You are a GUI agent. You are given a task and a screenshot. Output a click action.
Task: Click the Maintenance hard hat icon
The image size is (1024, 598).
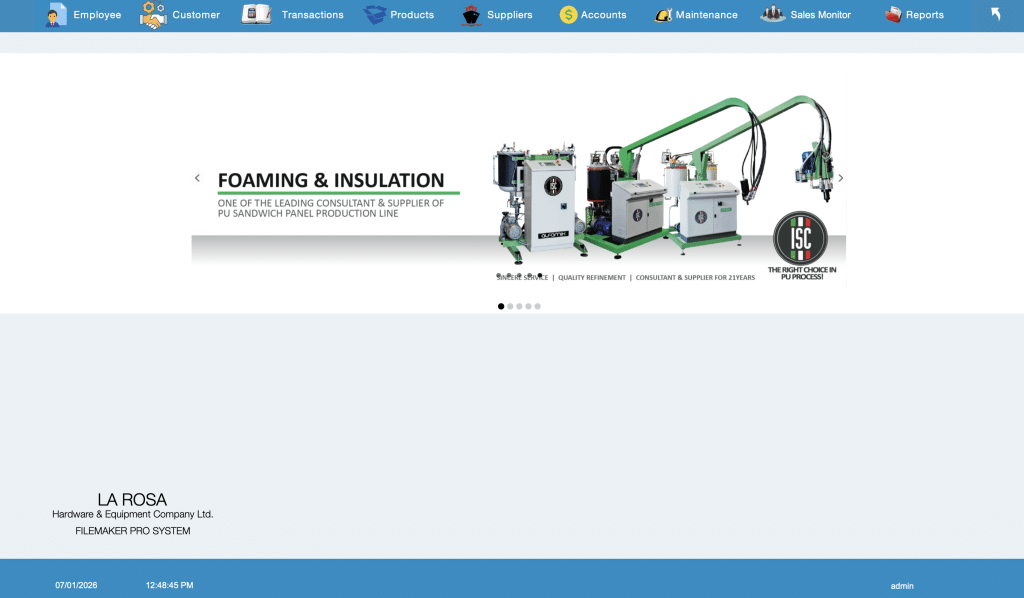tap(662, 15)
